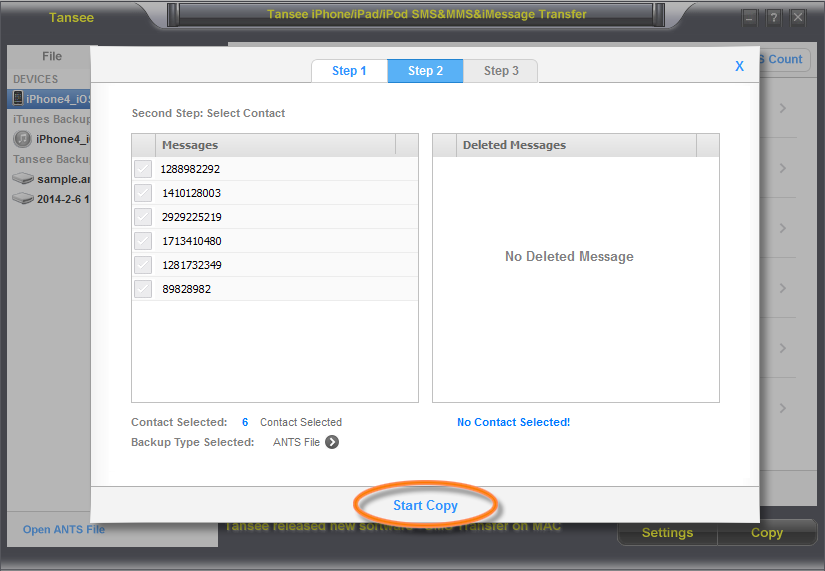This screenshot has width=825, height=571.
Task: Uncheck contact 2929225219
Action: pos(143,217)
